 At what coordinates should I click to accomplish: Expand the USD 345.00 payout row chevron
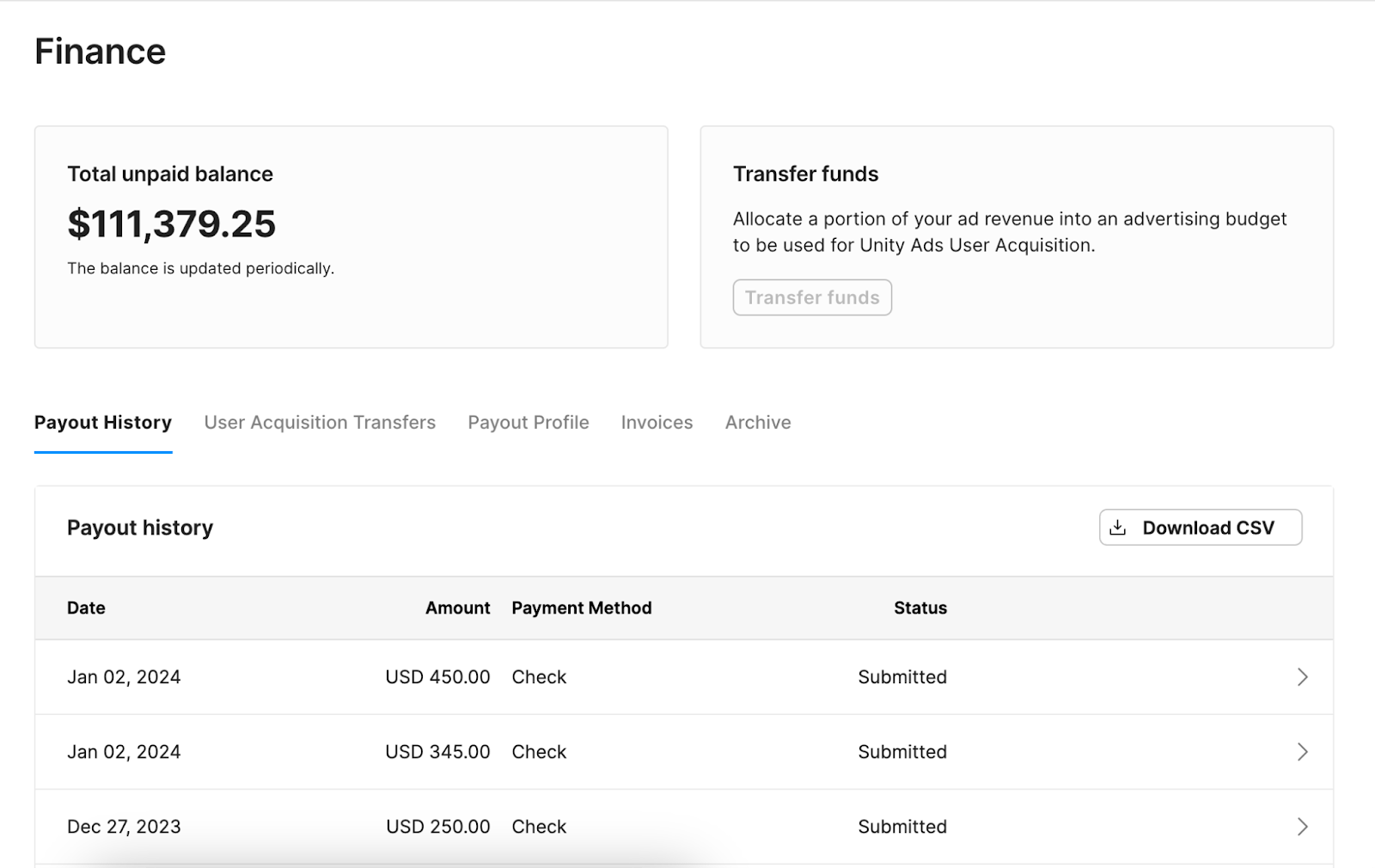point(1302,752)
